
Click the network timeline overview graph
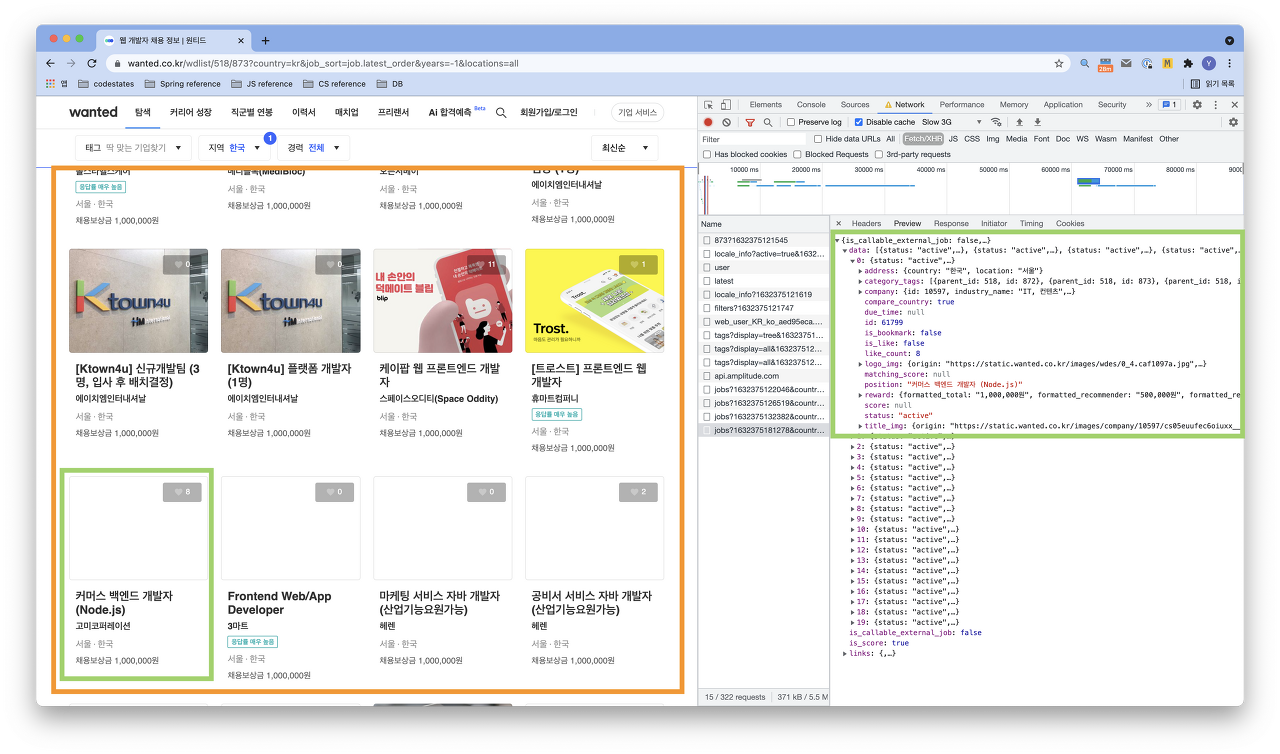(971, 188)
